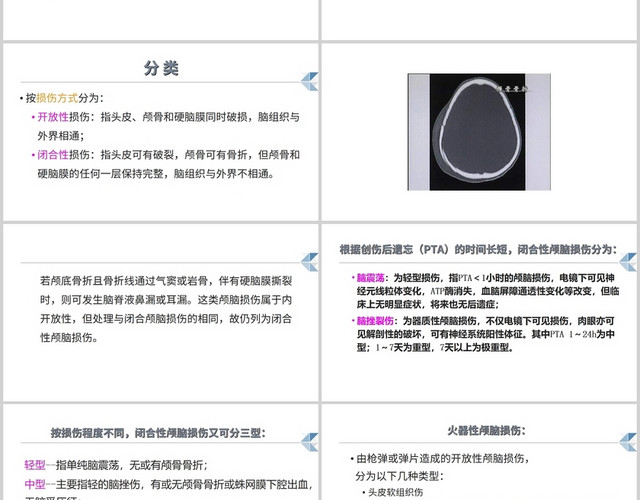Open the skull CT scan image
The image size is (640, 500).
(479, 132)
